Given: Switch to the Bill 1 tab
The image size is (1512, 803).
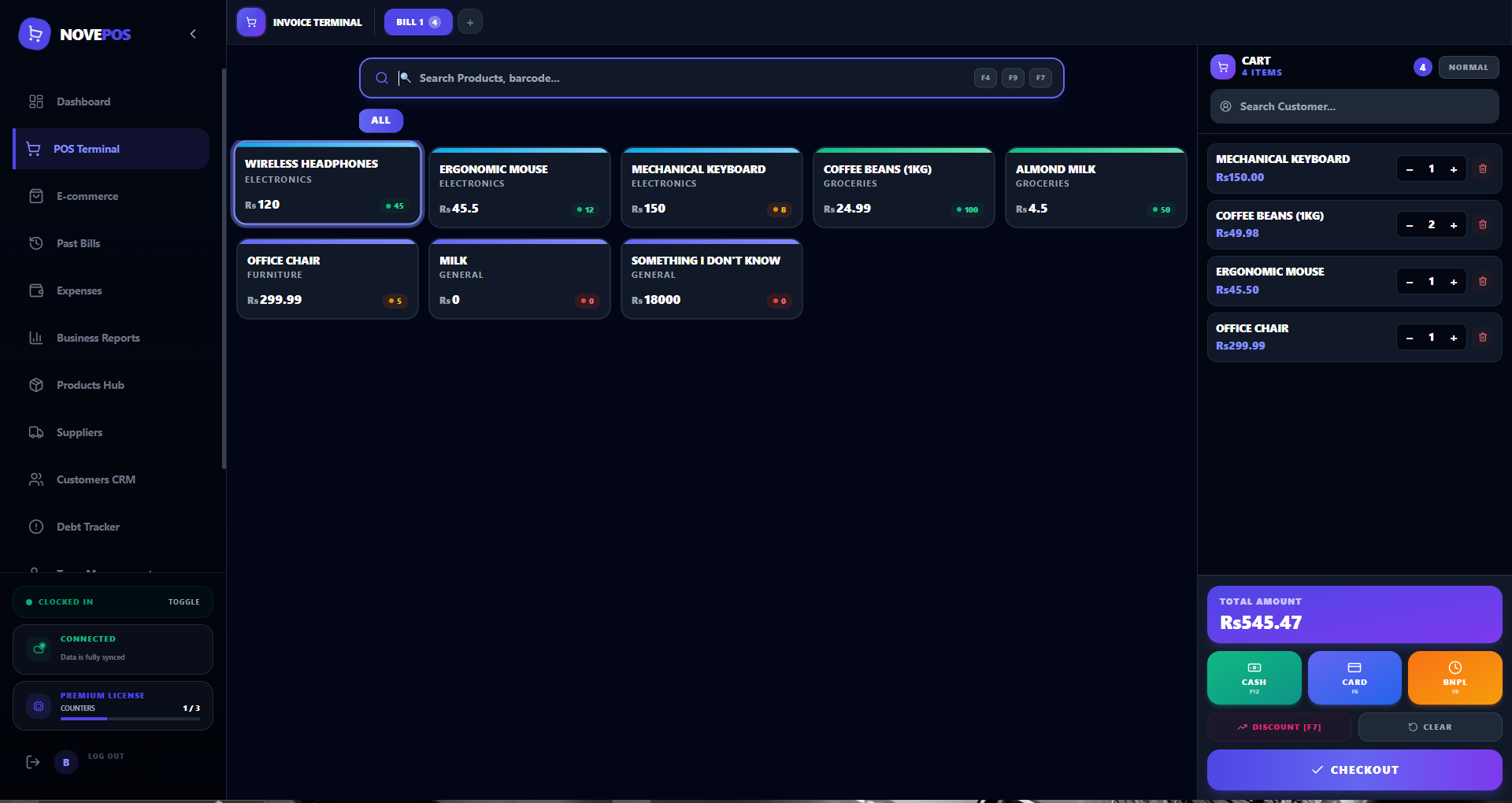Looking at the screenshot, I should pos(418,22).
